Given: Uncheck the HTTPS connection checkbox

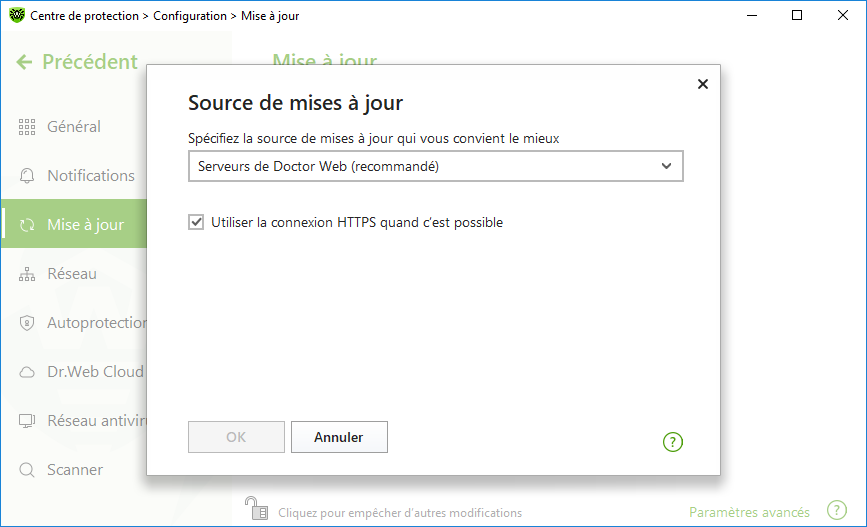Looking at the screenshot, I should point(196,222).
